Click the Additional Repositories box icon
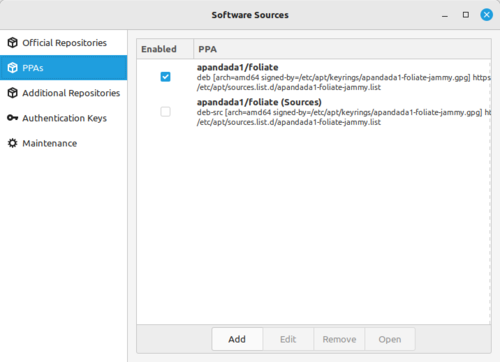 (12, 93)
